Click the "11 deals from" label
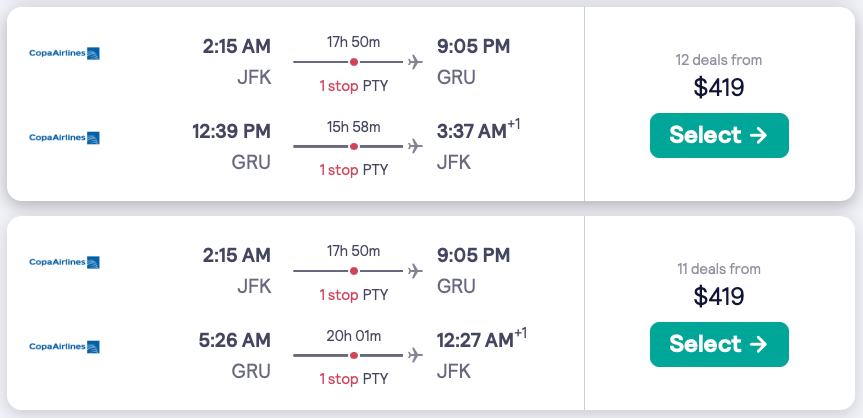Image resolution: width=863 pixels, height=418 pixels. [x=718, y=269]
